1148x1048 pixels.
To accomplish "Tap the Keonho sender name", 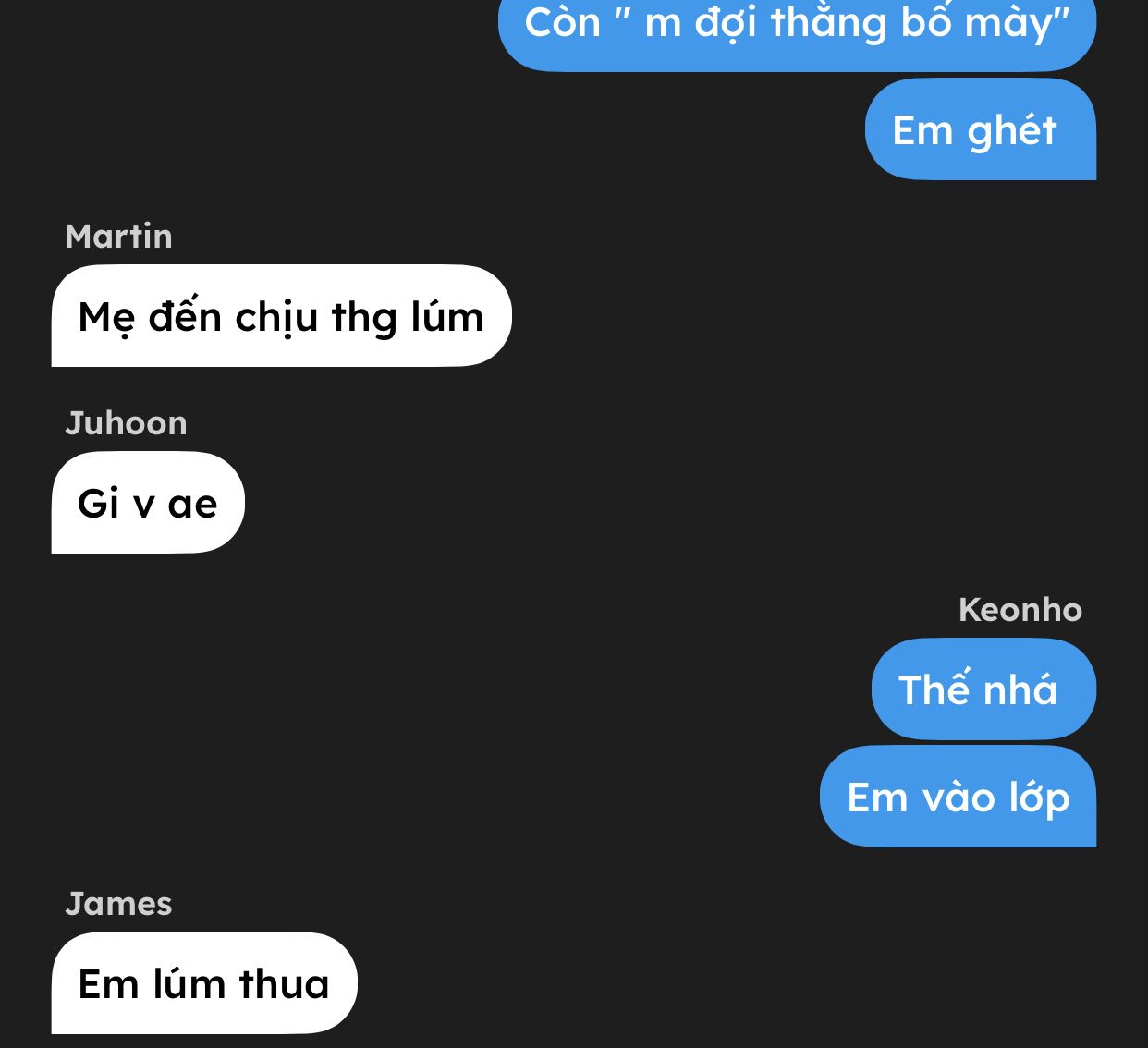I will [1020, 610].
